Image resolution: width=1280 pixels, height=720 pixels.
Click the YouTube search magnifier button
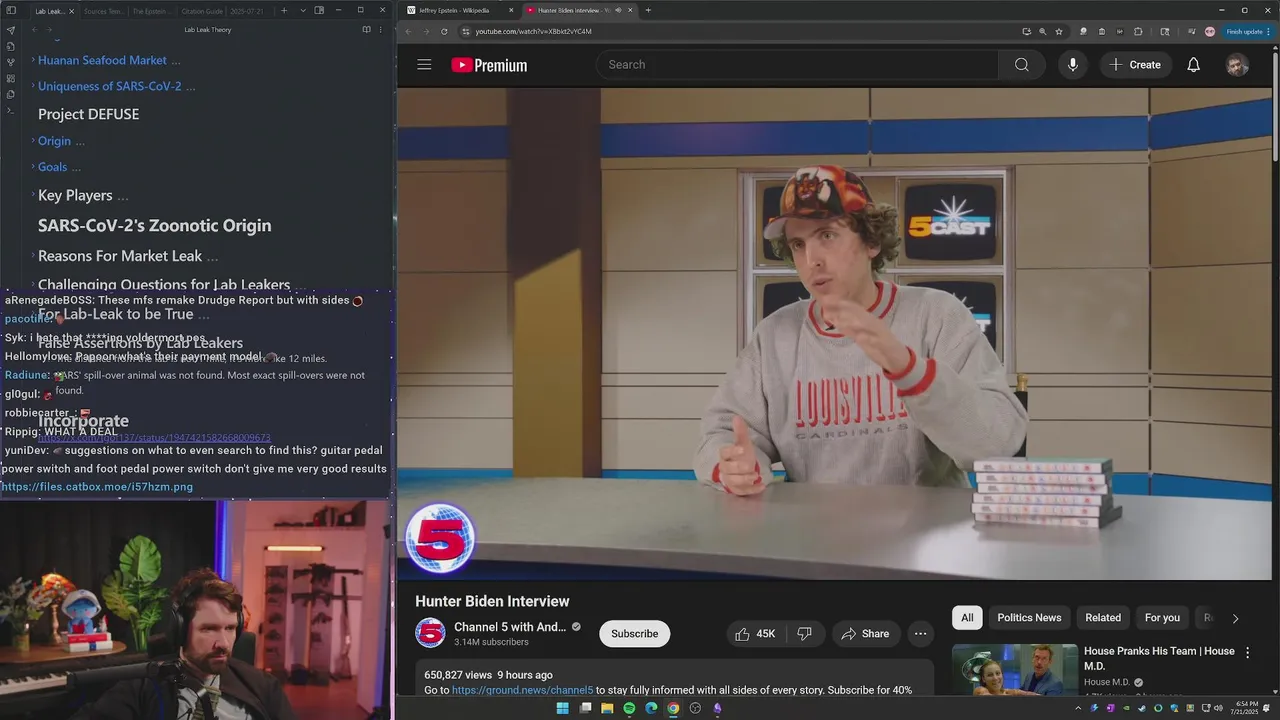(x=1021, y=65)
